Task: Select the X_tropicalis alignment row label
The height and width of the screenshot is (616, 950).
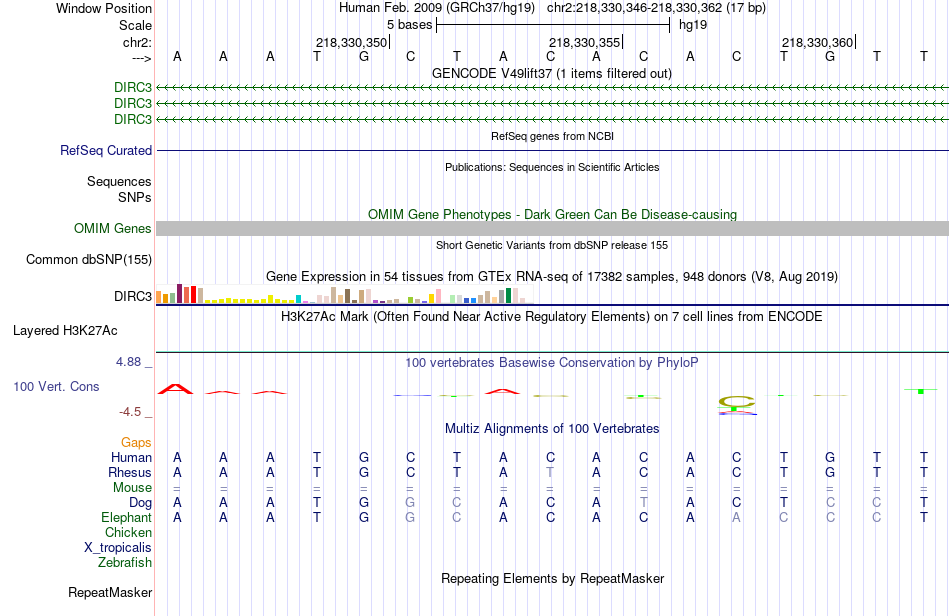Action: (x=118, y=548)
